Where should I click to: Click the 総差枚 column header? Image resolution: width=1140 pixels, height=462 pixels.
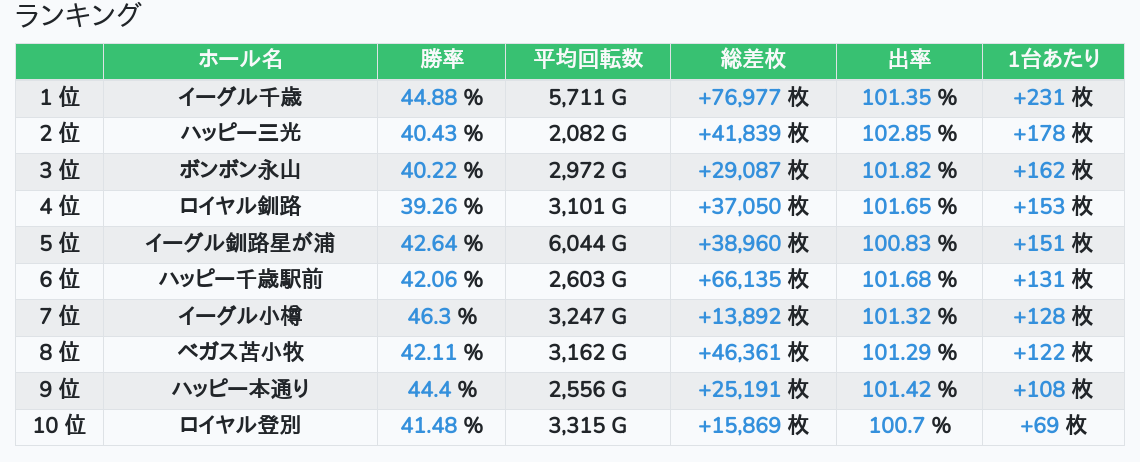(753, 60)
